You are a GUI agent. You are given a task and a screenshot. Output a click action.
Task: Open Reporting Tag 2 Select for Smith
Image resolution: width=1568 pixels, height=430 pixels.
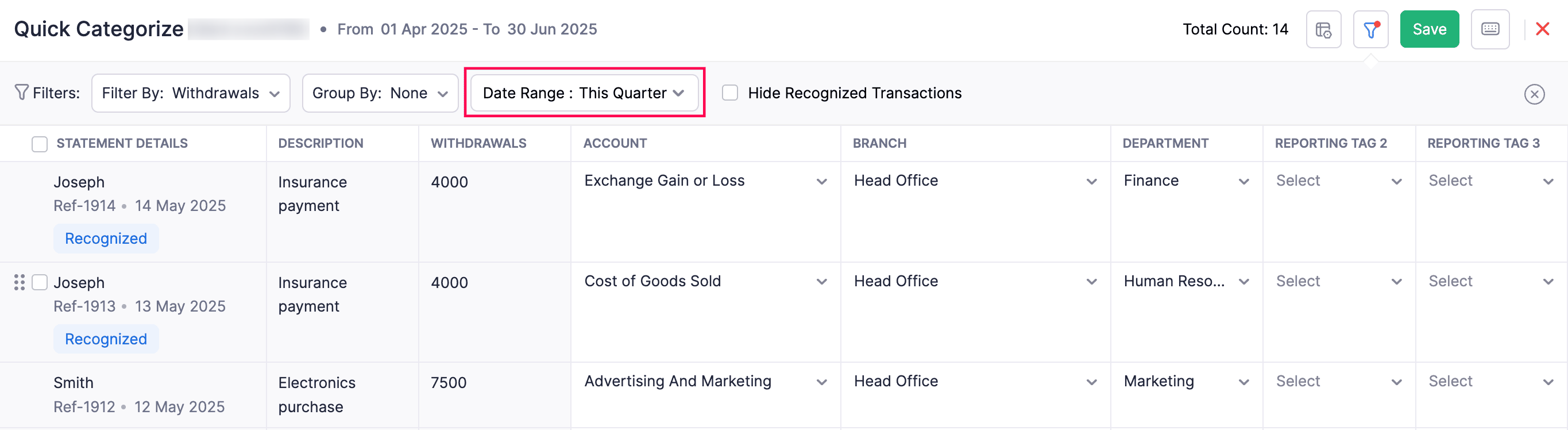(x=1337, y=382)
